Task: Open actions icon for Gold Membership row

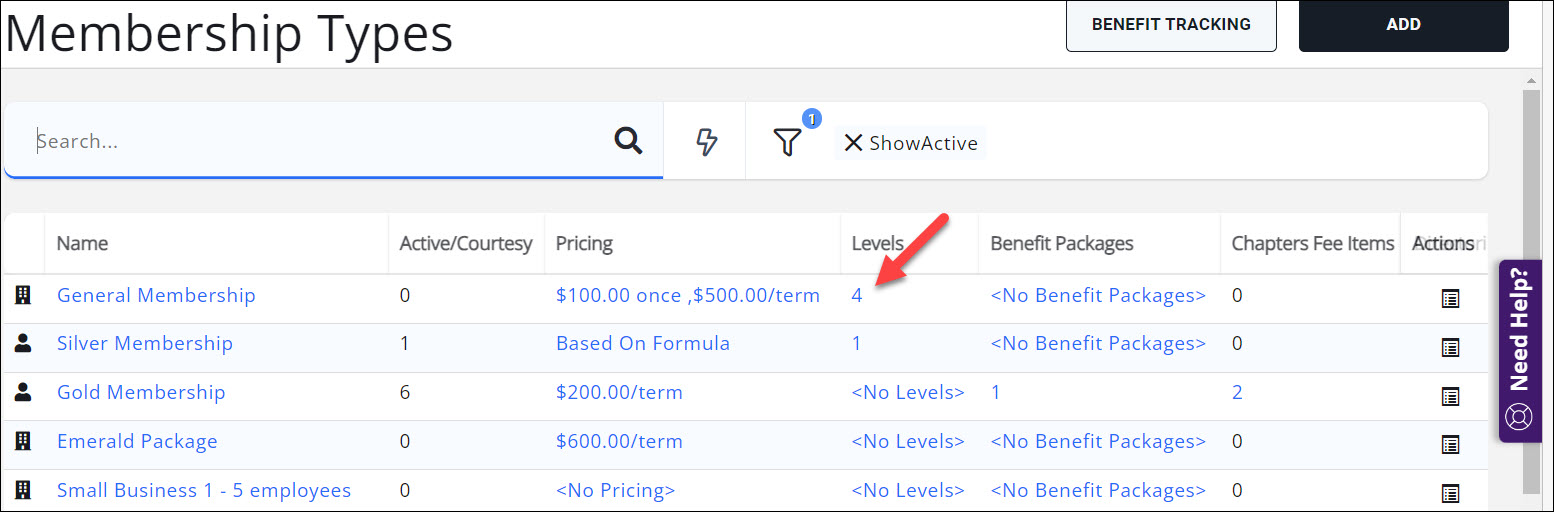Action: (1450, 396)
